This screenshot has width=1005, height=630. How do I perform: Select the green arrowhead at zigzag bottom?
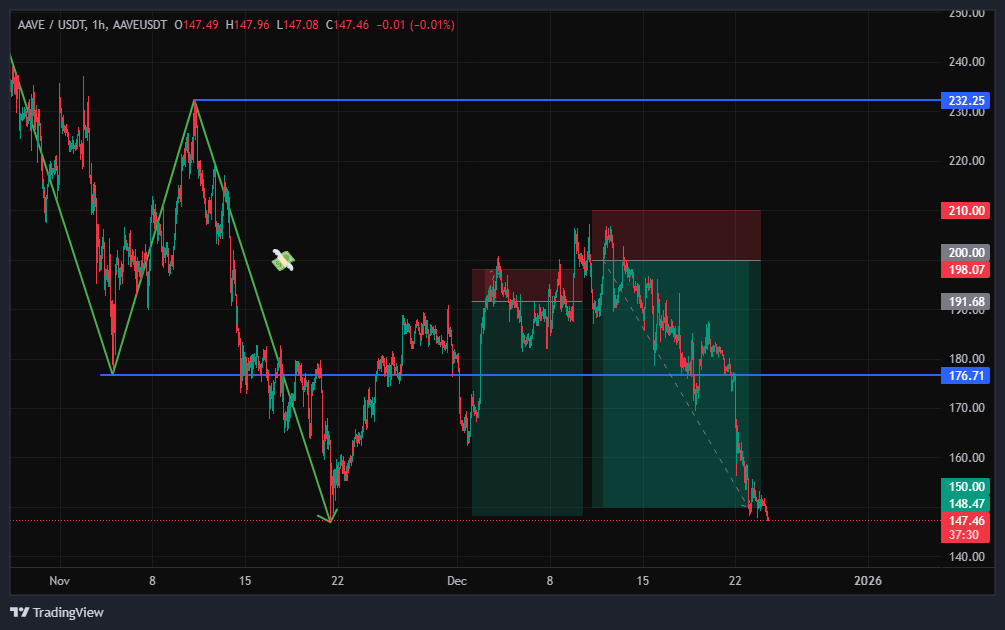(330, 518)
